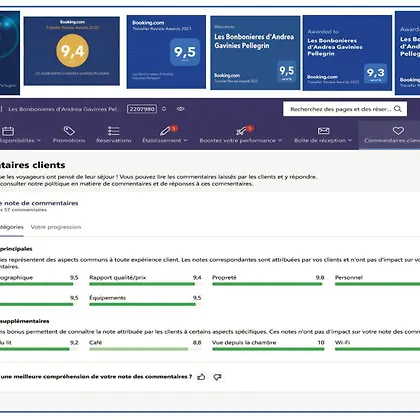Viewport: 420px width, 420px height.
Task: Click the property ID 2207980 badge
Action: click(x=142, y=109)
